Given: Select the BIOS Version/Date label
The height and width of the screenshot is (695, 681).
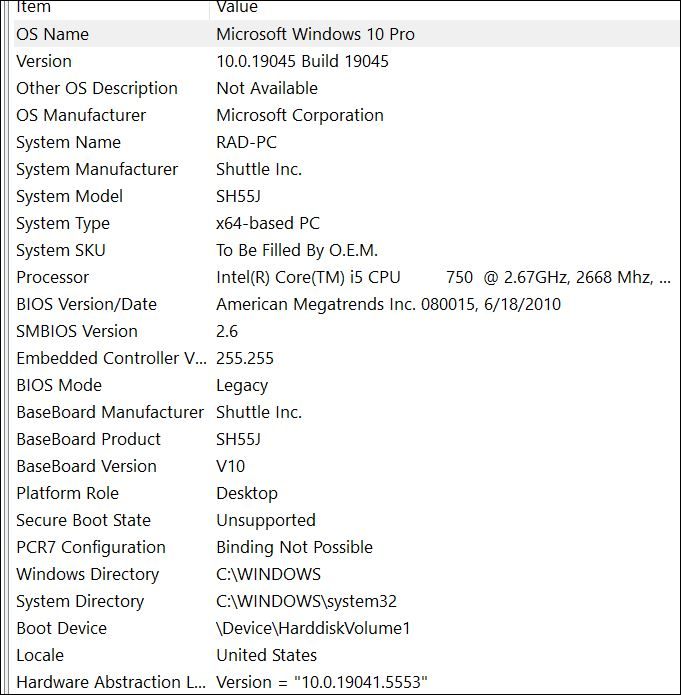Looking at the screenshot, I should point(86,305).
